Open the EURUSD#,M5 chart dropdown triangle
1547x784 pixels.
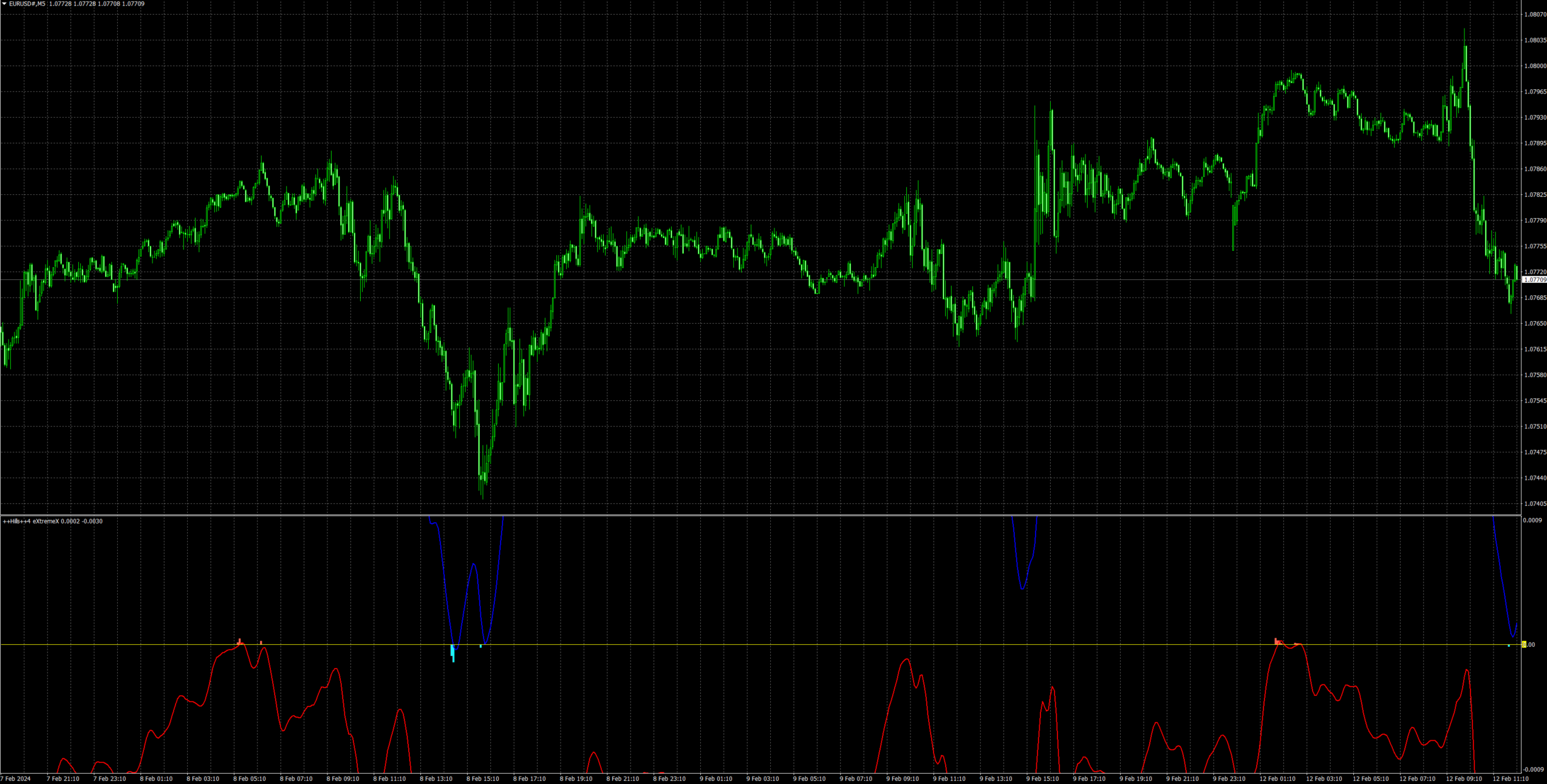click(4, 4)
